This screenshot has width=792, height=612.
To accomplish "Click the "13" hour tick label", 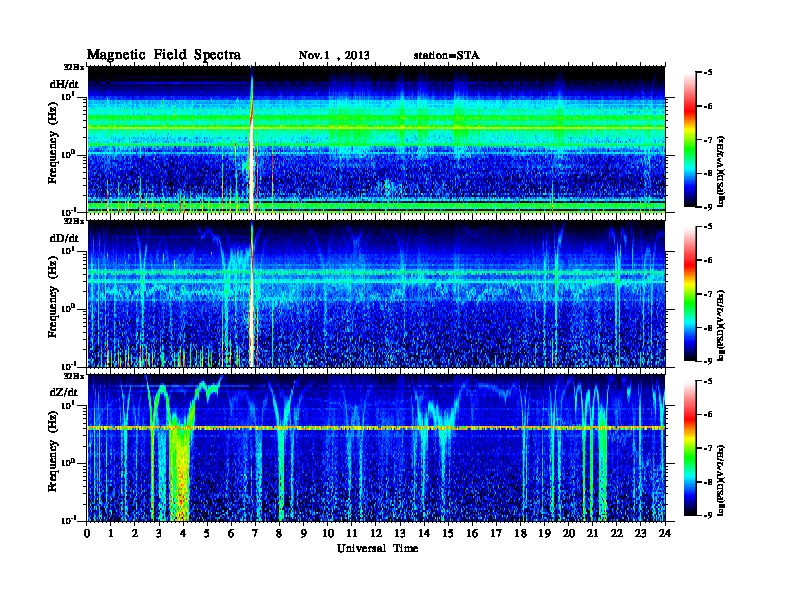I will (400, 533).
